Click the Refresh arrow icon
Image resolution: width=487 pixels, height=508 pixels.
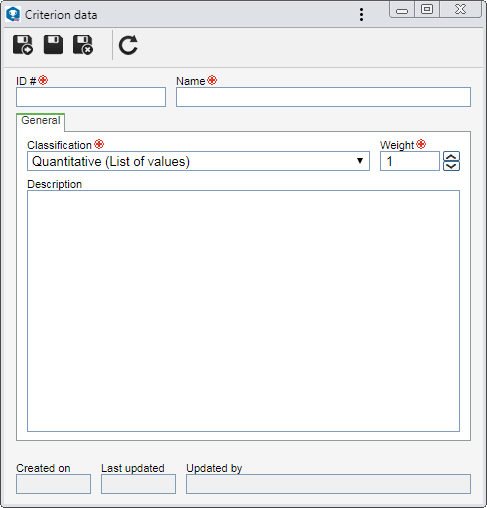[128, 45]
